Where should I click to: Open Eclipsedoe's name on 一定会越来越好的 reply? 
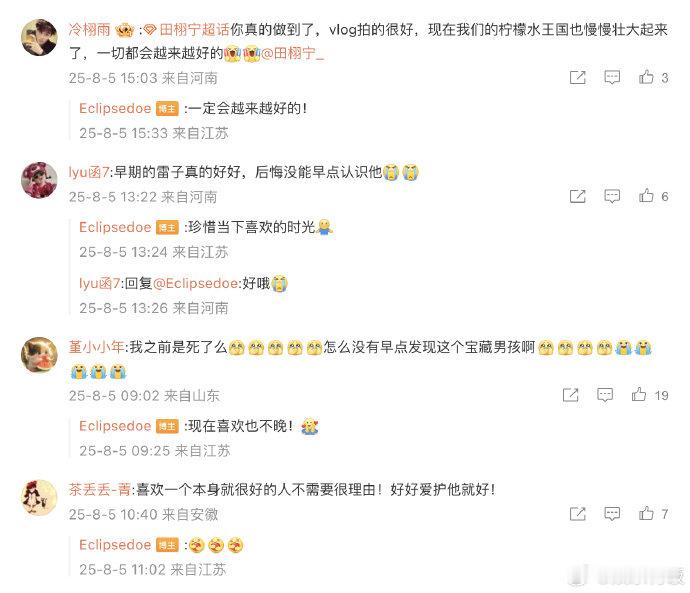click(115, 108)
